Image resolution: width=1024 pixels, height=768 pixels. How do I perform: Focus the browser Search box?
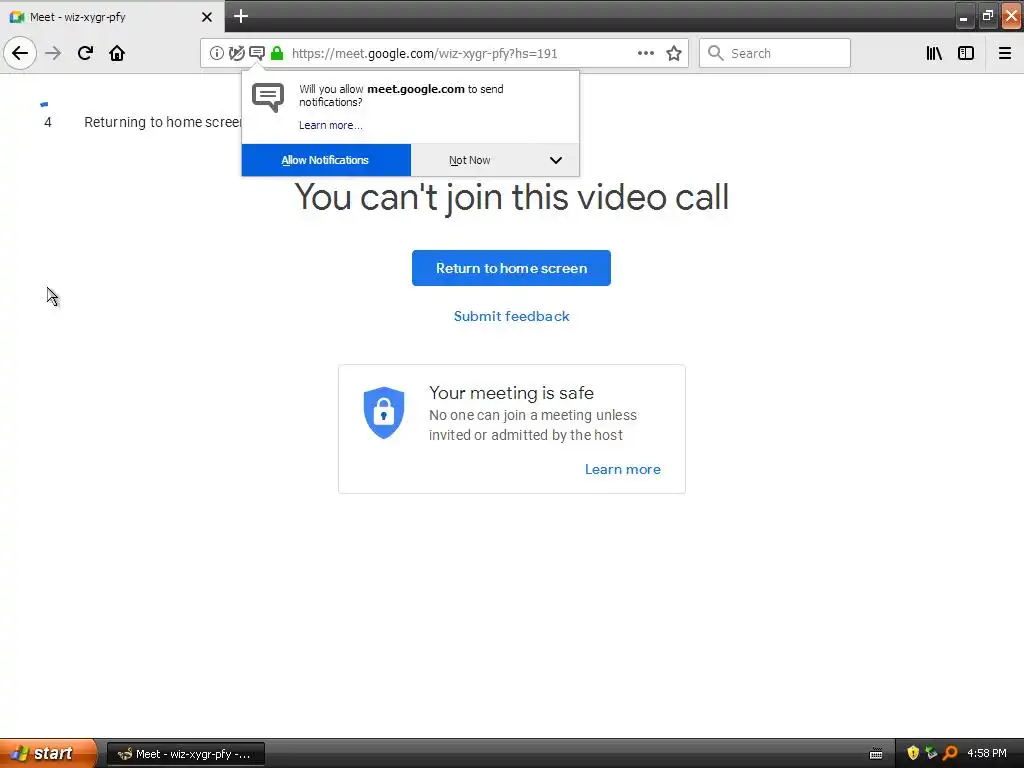(x=775, y=53)
